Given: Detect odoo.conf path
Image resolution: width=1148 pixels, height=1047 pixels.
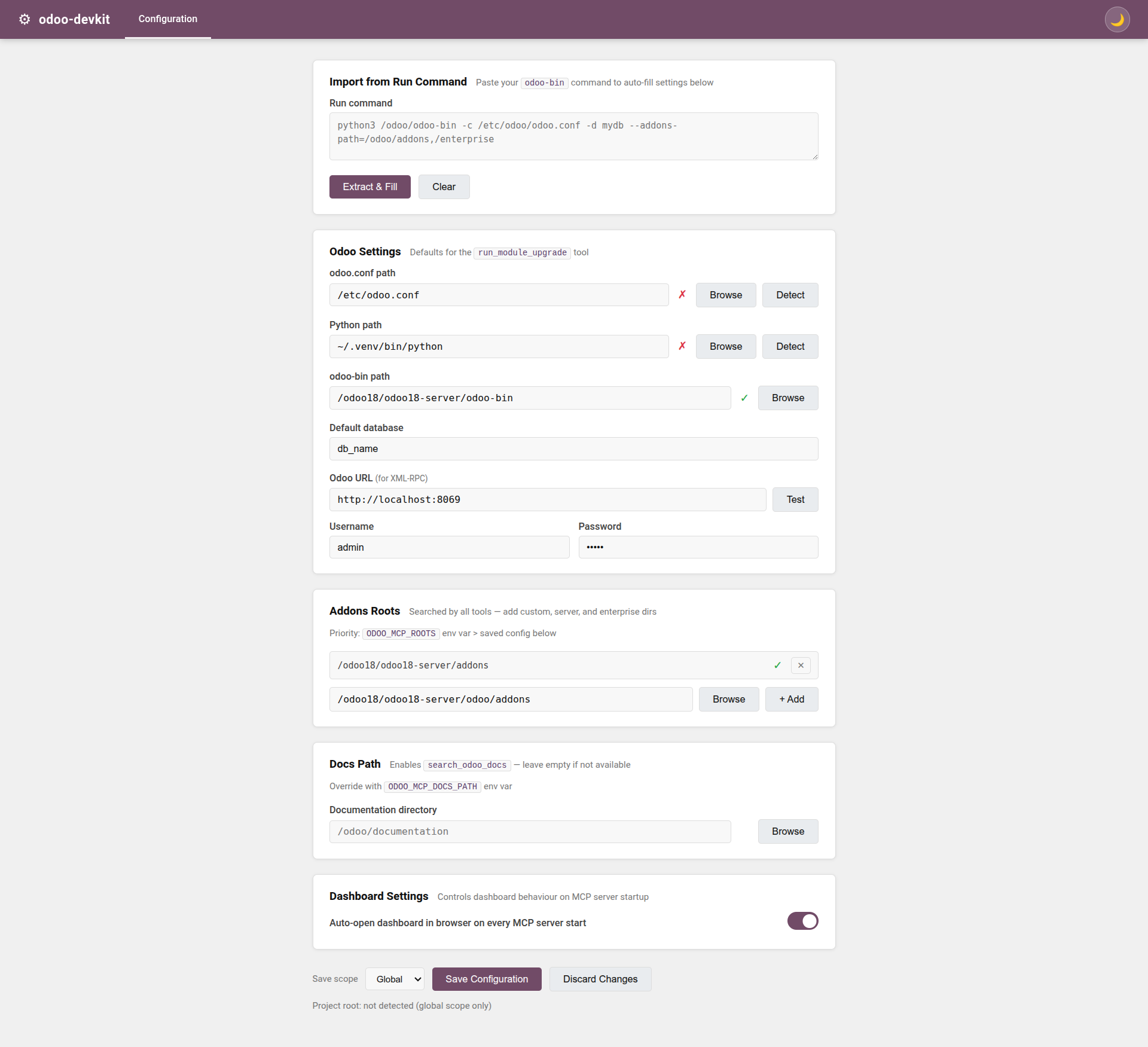Looking at the screenshot, I should click(790, 295).
